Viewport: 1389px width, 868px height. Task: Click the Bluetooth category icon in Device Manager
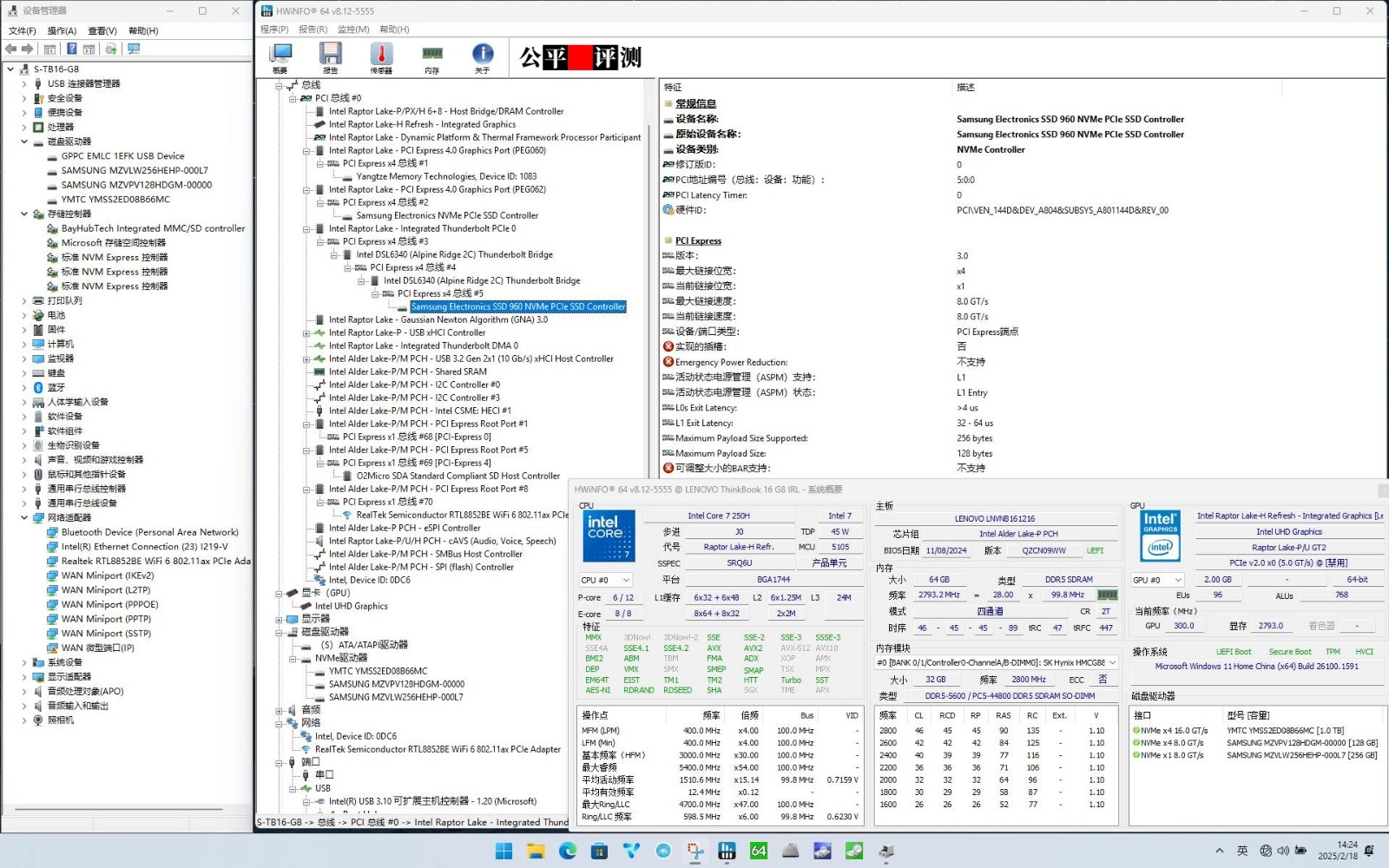[38, 388]
